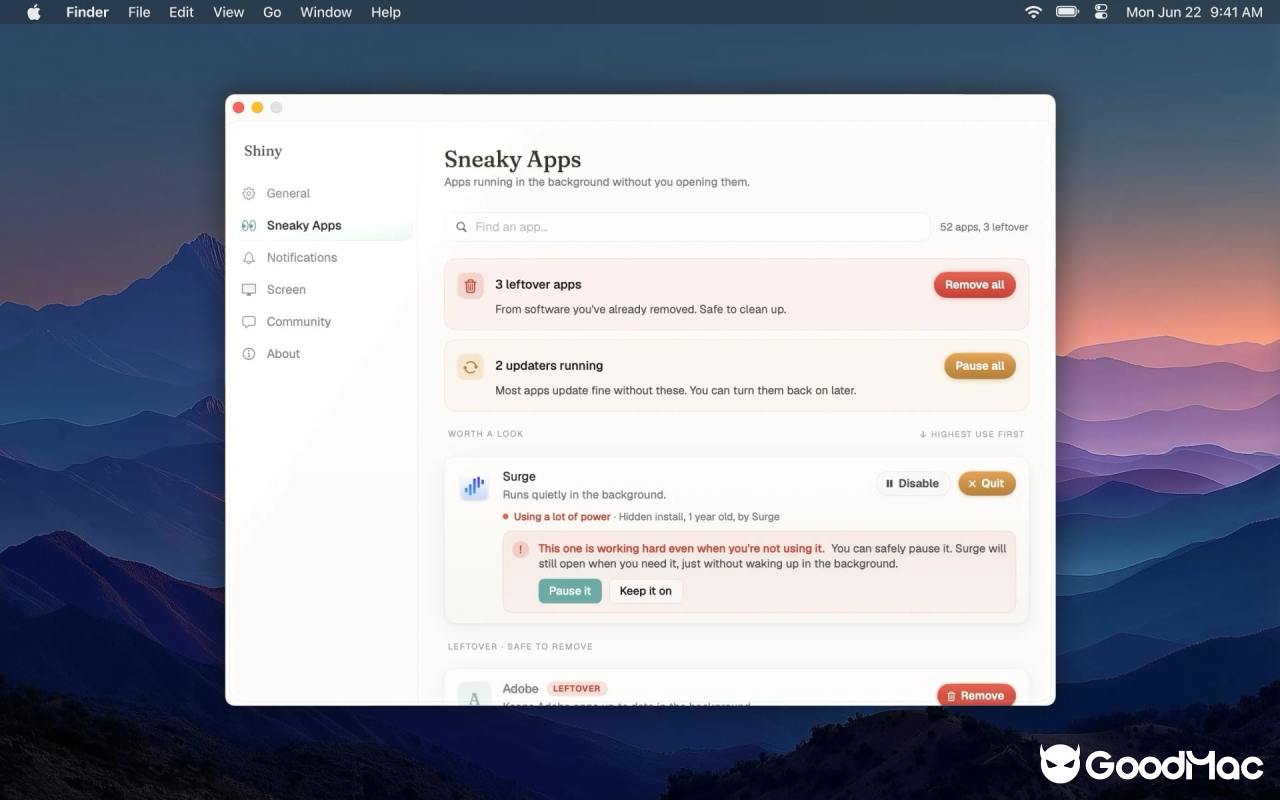1280x800 pixels.
Task: Click the leftover apps trash icon
Action: [x=470, y=285]
